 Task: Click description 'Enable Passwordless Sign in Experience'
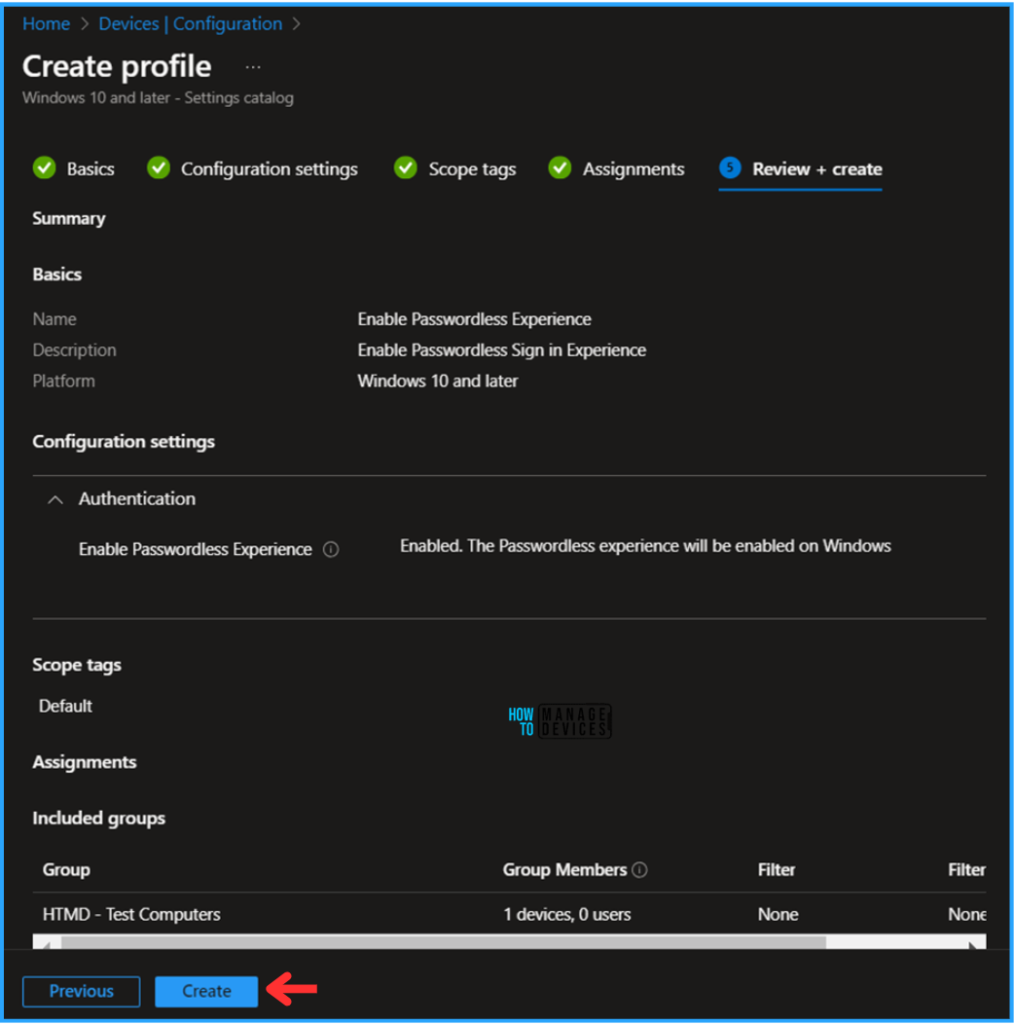[x=501, y=350]
